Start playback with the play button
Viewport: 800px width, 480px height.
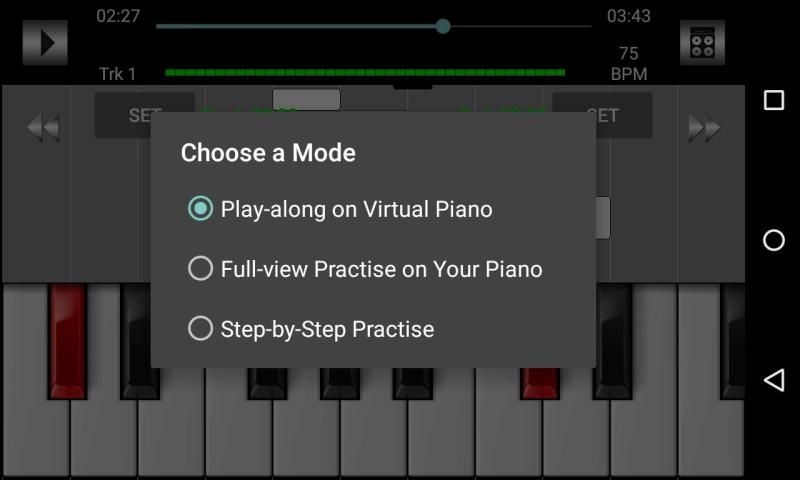pyautogui.click(x=45, y=43)
